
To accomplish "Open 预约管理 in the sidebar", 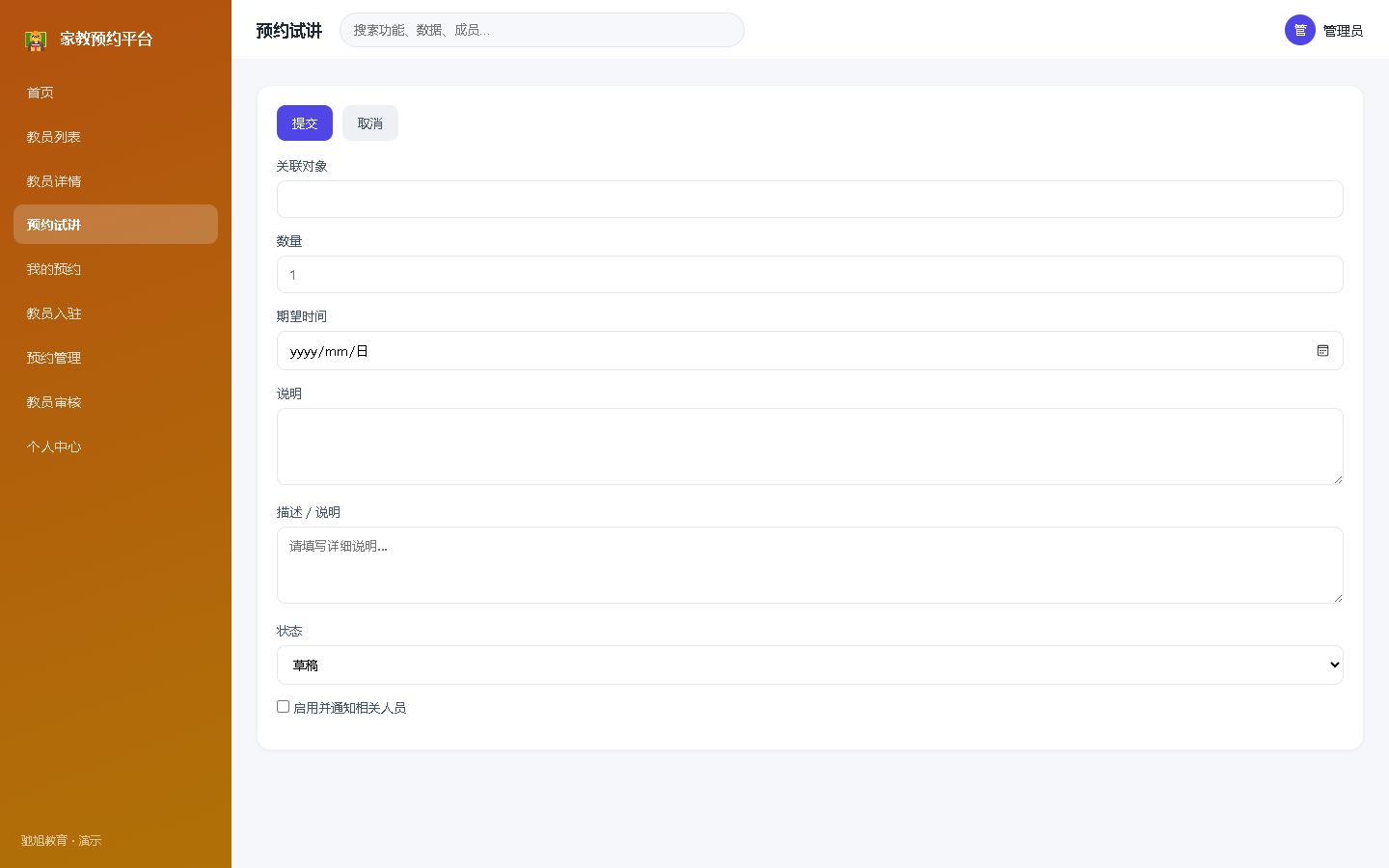I will (116, 358).
